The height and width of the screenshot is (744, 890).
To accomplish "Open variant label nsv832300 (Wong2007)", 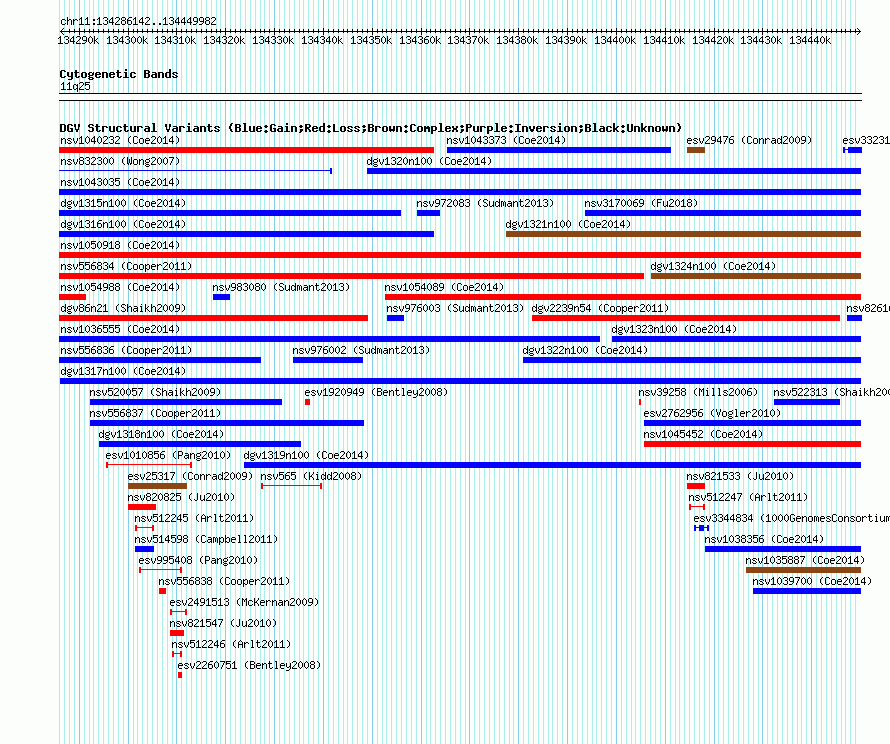I will tap(120, 161).
